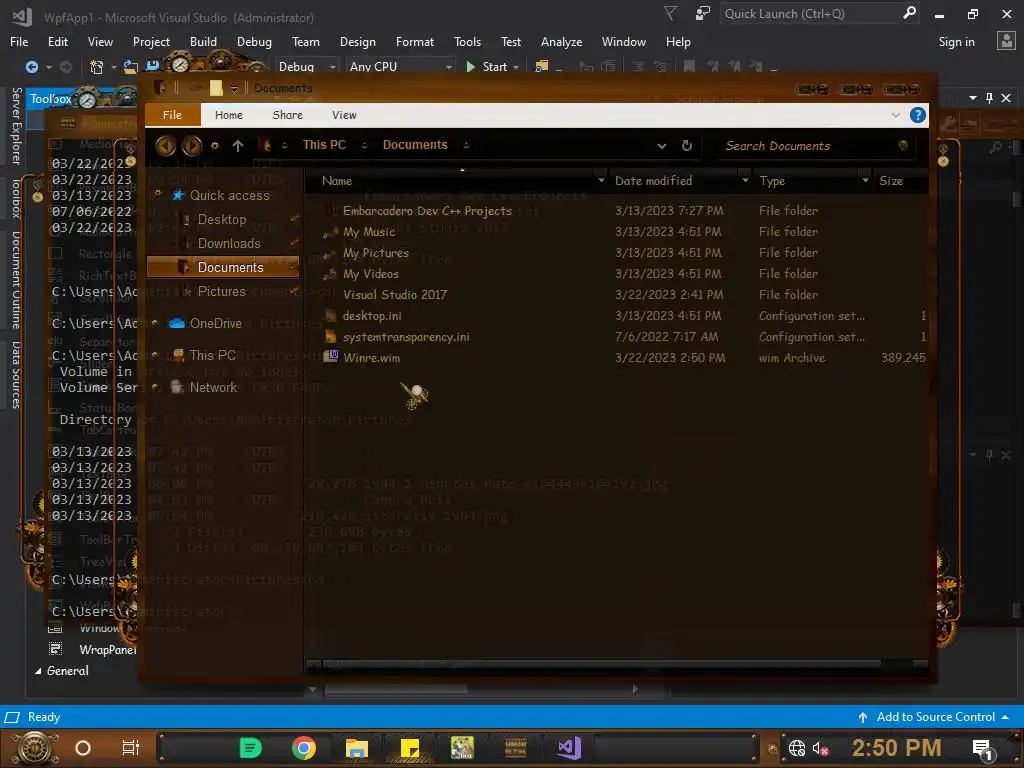Click Sign in link

click(x=956, y=42)
